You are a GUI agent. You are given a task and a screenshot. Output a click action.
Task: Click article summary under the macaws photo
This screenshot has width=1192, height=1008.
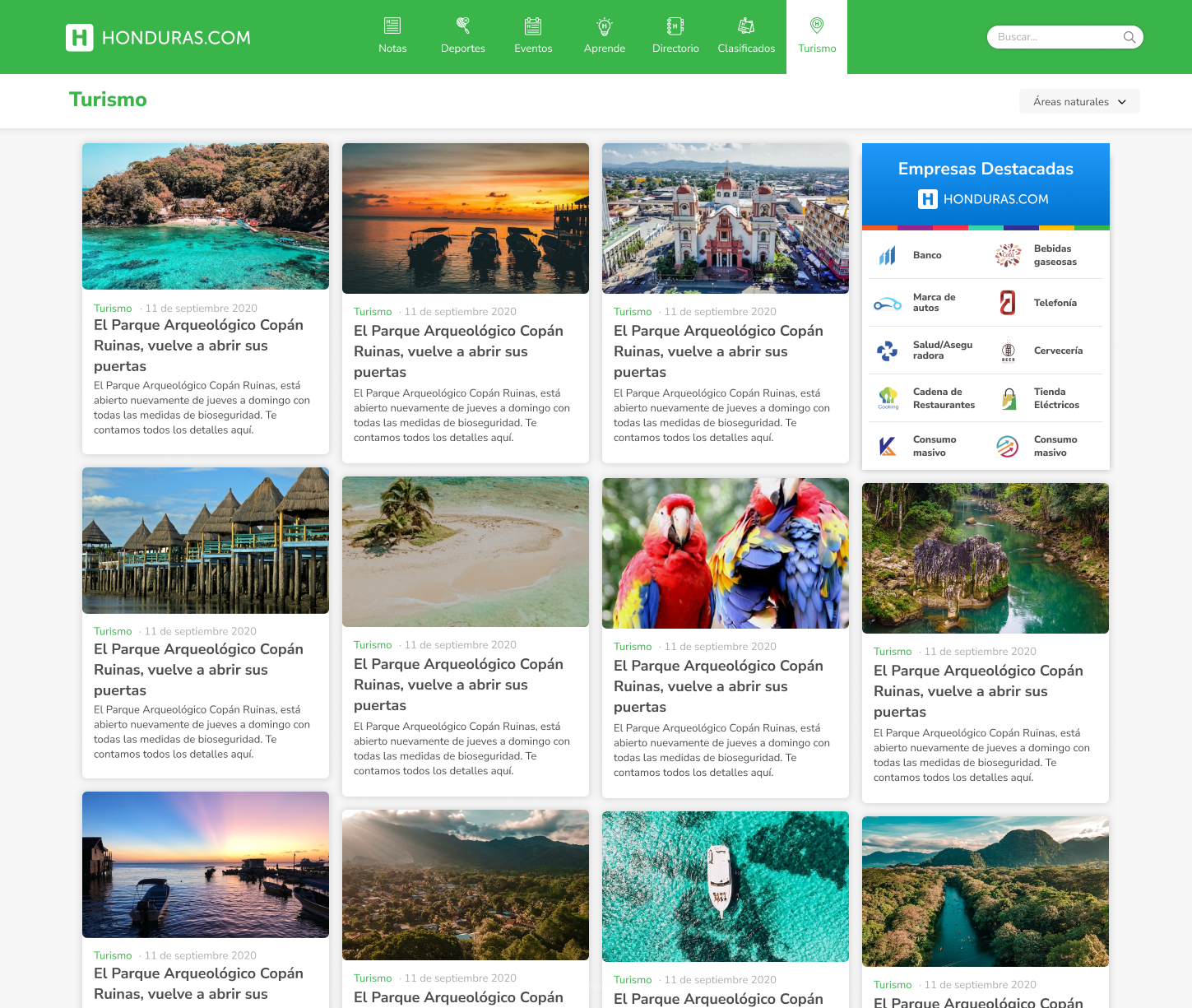coord(721,750)
